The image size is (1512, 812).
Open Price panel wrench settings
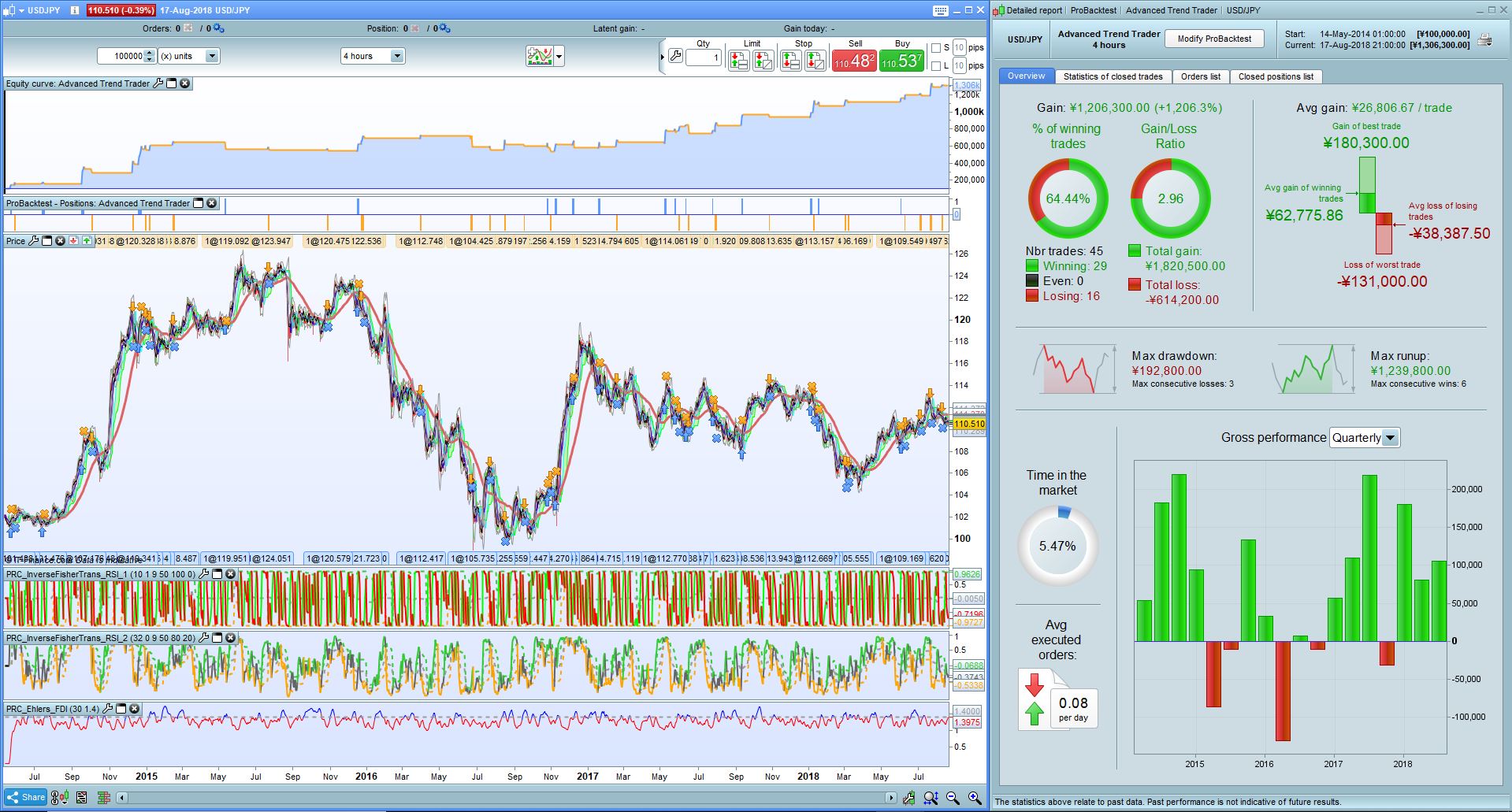point(33,241)
